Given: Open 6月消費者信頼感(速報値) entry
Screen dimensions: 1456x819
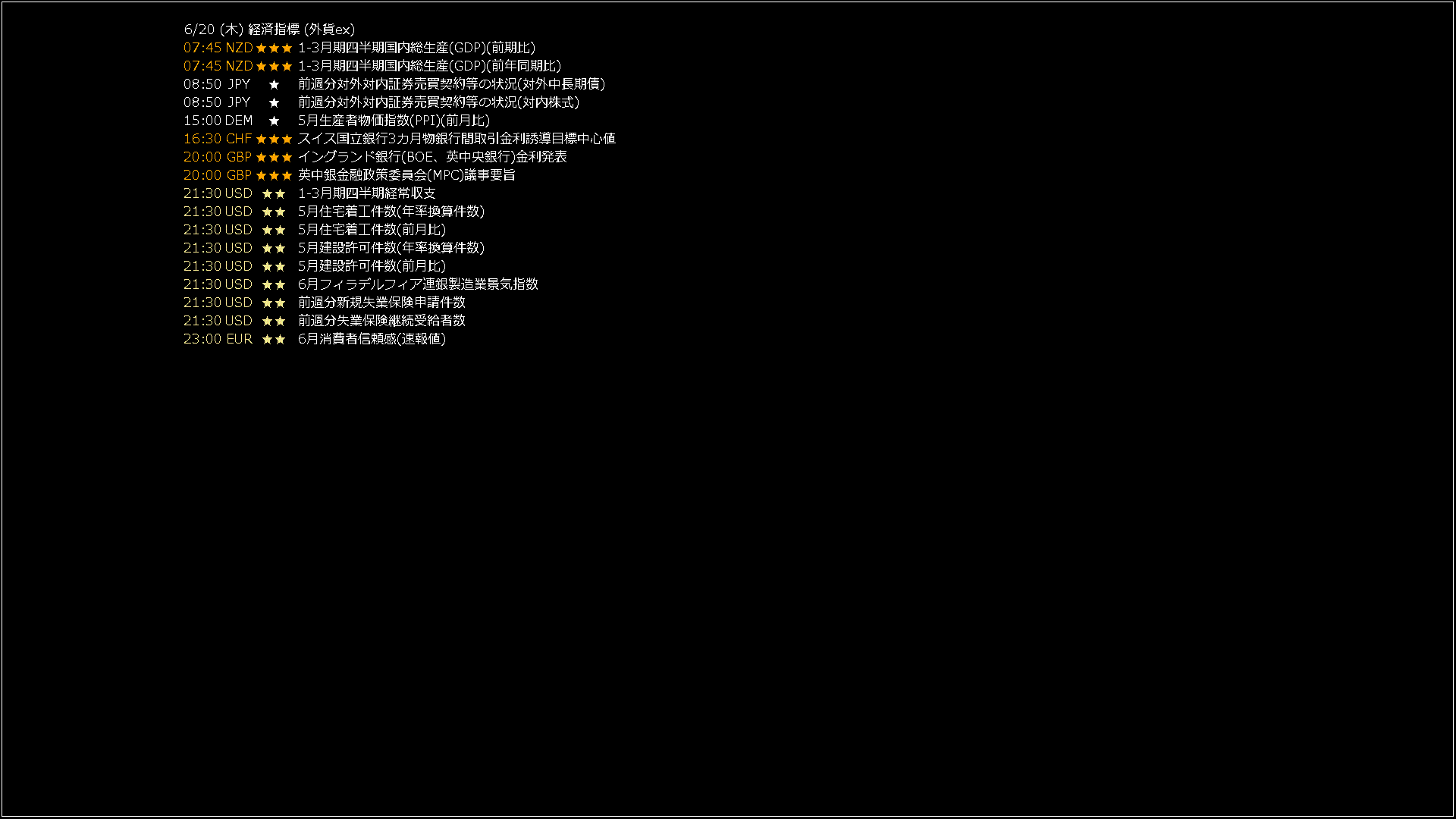Looking at the screenshot, I should coord(372,339).
